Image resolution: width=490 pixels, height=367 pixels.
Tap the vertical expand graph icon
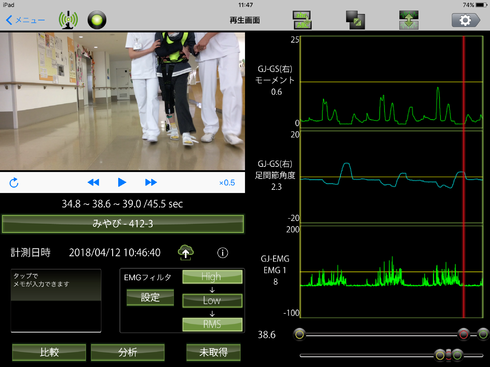pyautogui.click(x=409, y=20)
